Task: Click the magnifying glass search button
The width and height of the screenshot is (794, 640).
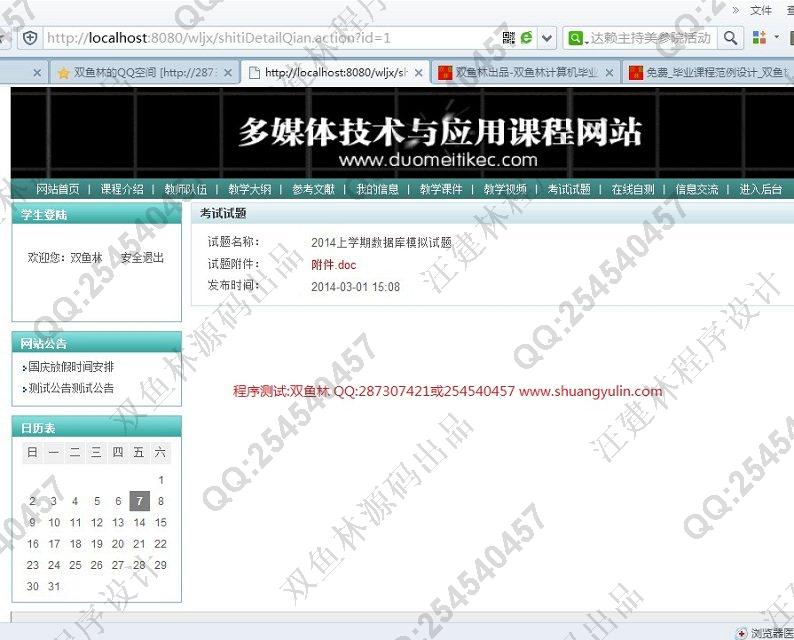Action: point(730,38)
